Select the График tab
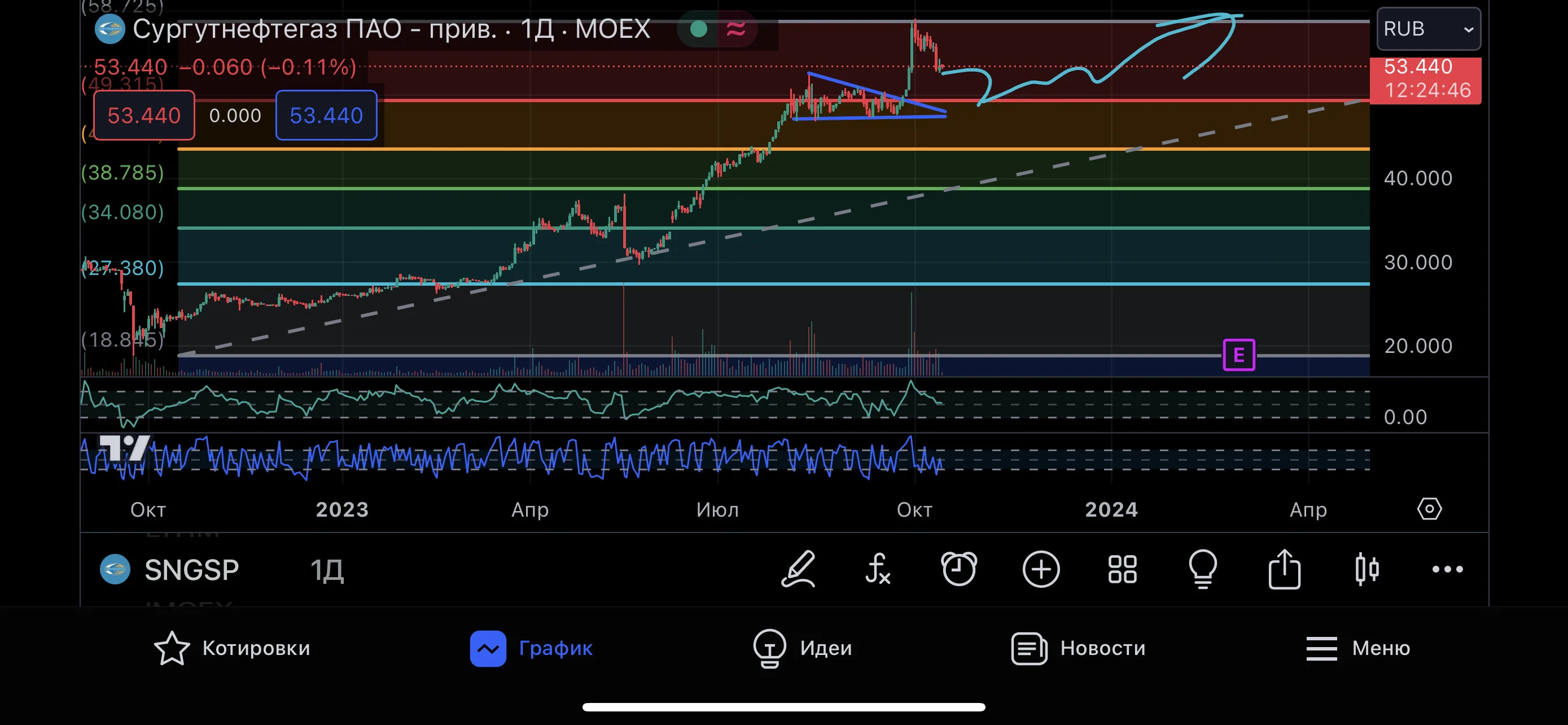This screenshot has height=725, width=1568. click(x=531, y=648)
